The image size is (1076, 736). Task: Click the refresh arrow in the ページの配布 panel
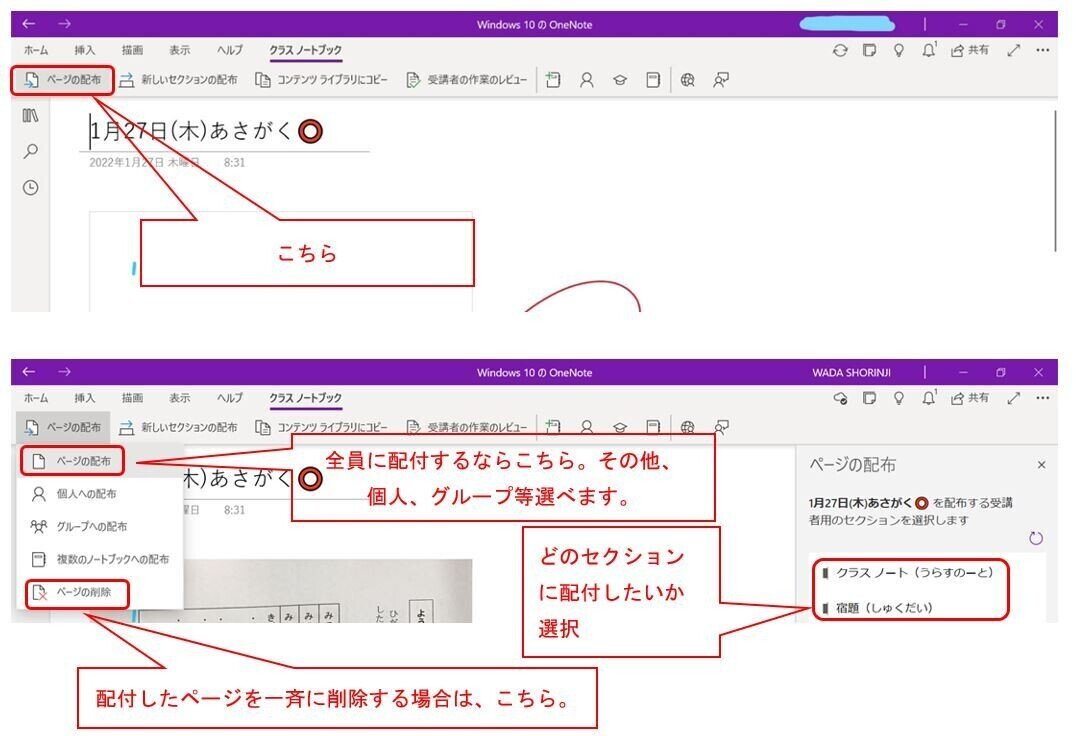(1036, 537)
